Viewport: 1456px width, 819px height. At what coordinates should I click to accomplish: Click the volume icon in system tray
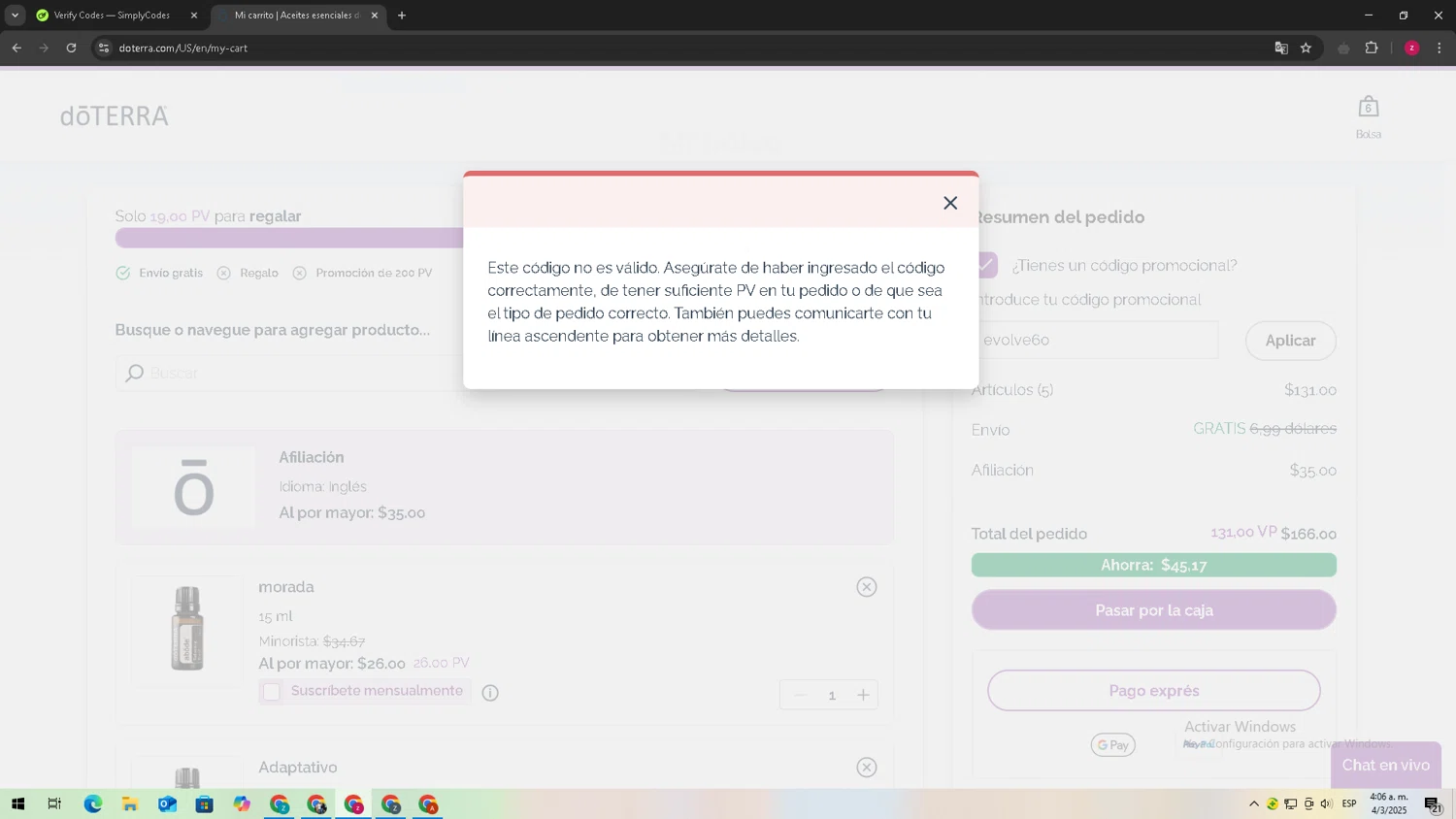coord(1327,804)
